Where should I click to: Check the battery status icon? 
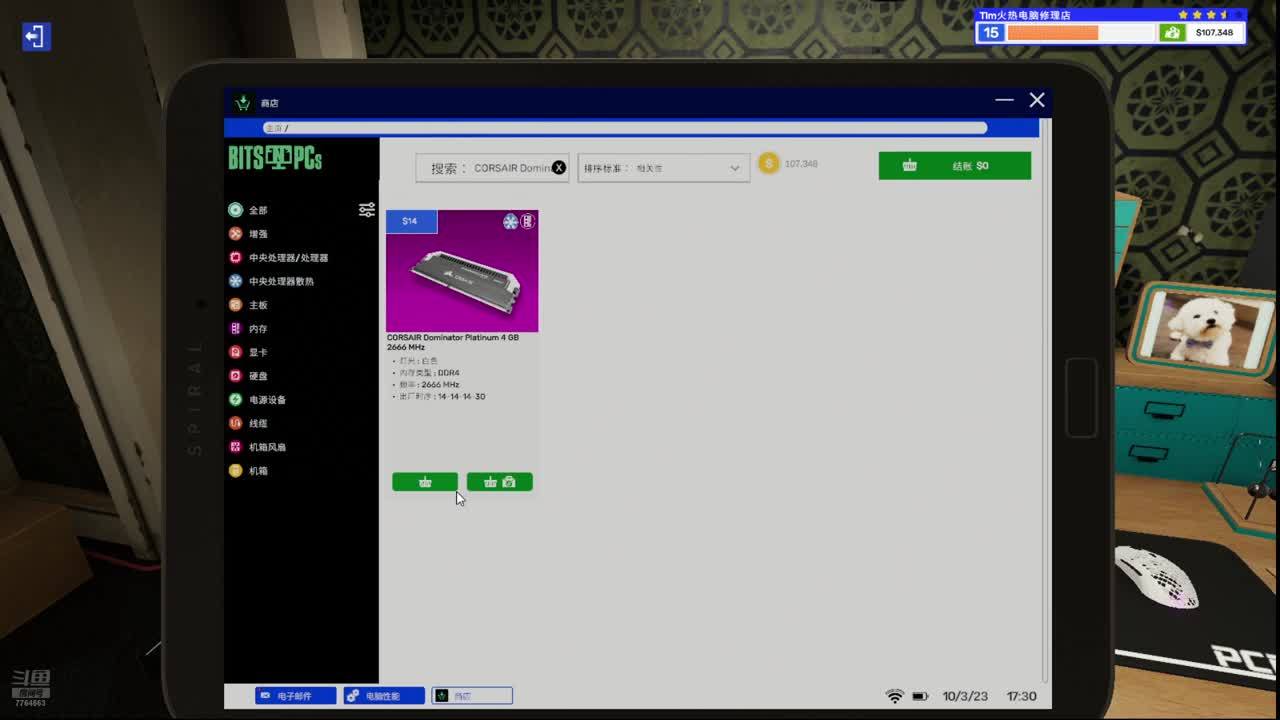[920, 696]
